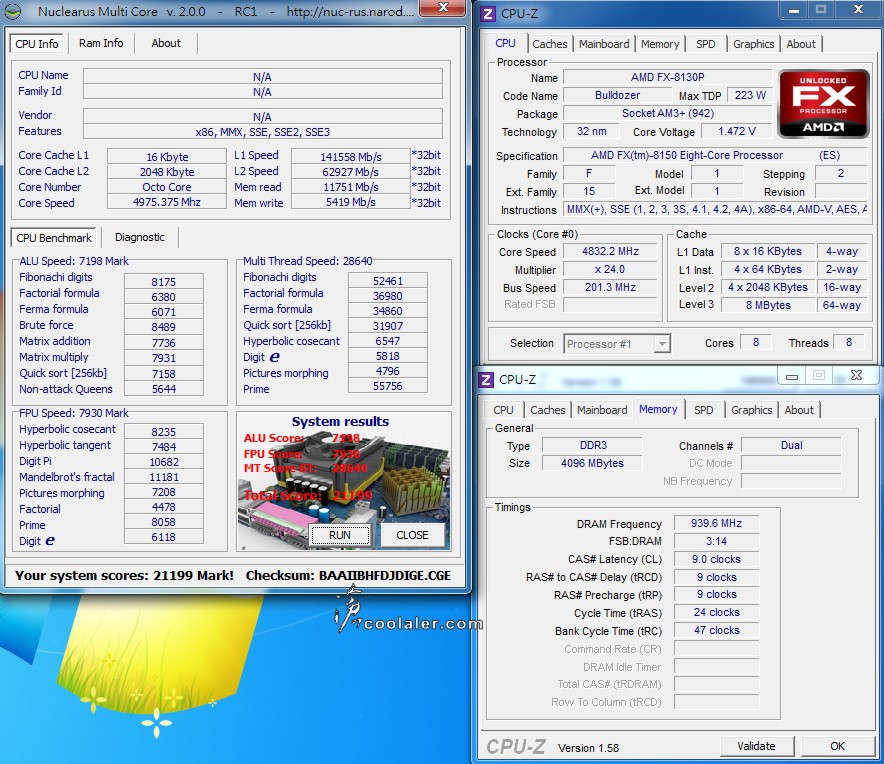Screen dimensions: 884x764
Task: Open the Mainboard tab in the upper CPU-Z window
Action: (x=604, y=44)
